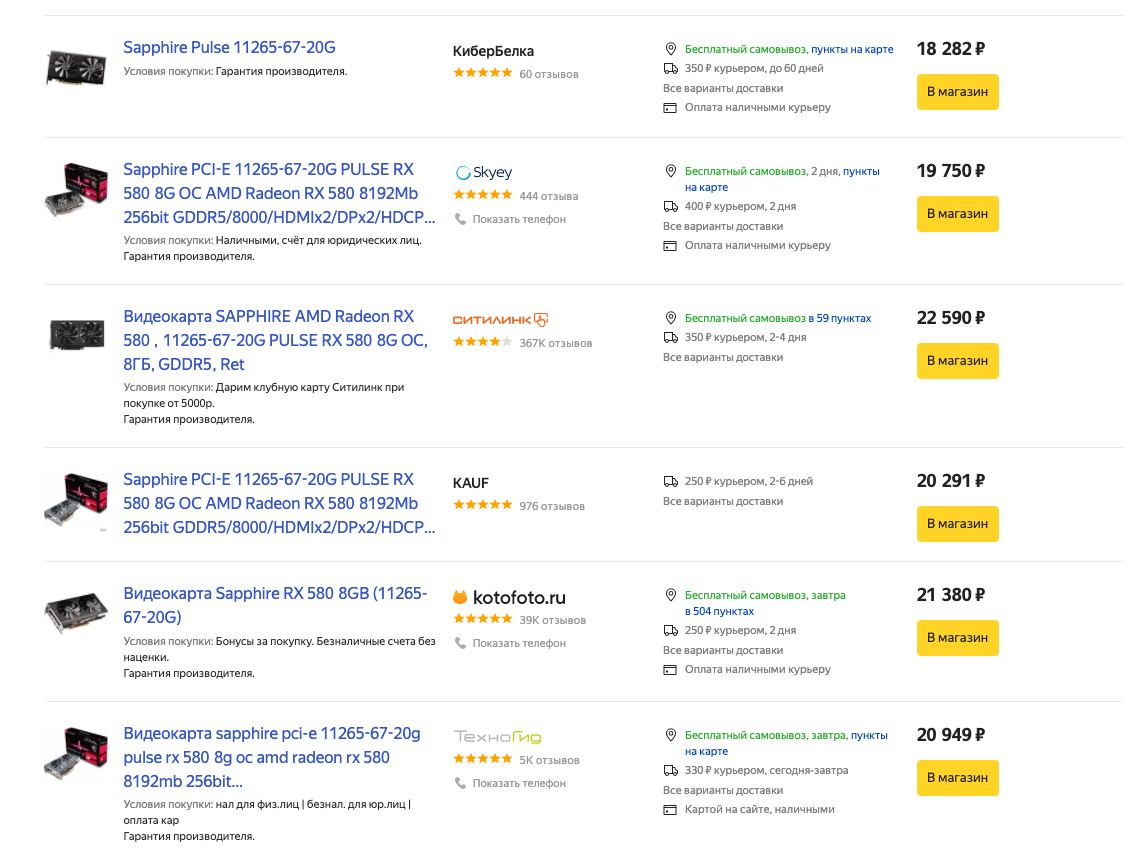
Task: Click truck icon next to 250 ₽ 2-6 дней
Action: (x=670, y=481)
